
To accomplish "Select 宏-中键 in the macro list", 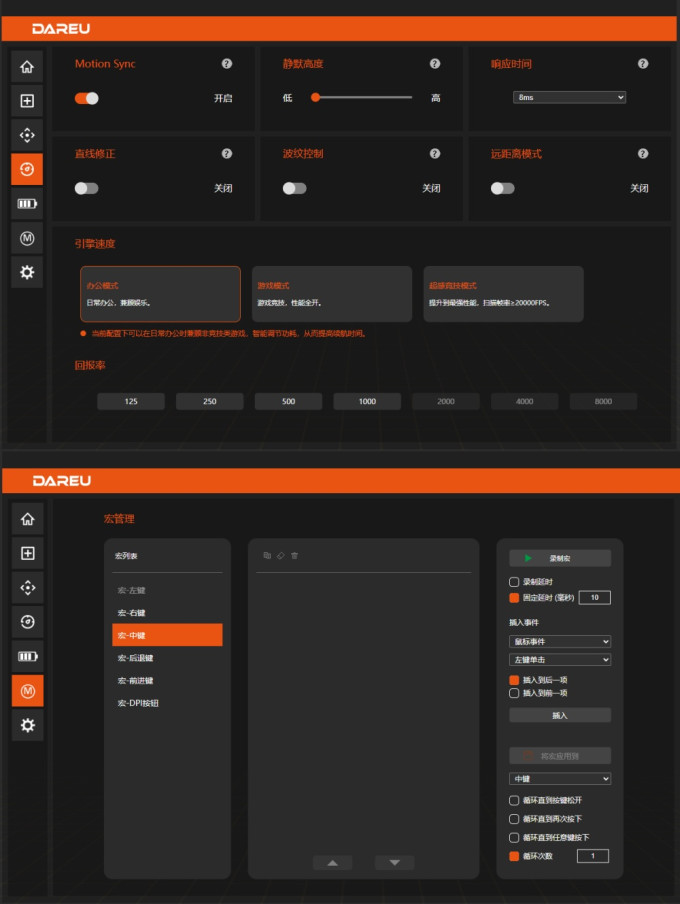I will pyautogui.click(x=167, y=635).
